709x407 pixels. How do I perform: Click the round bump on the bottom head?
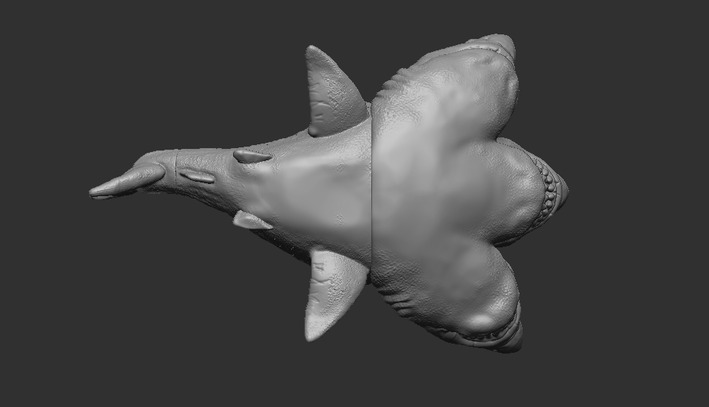480,322
